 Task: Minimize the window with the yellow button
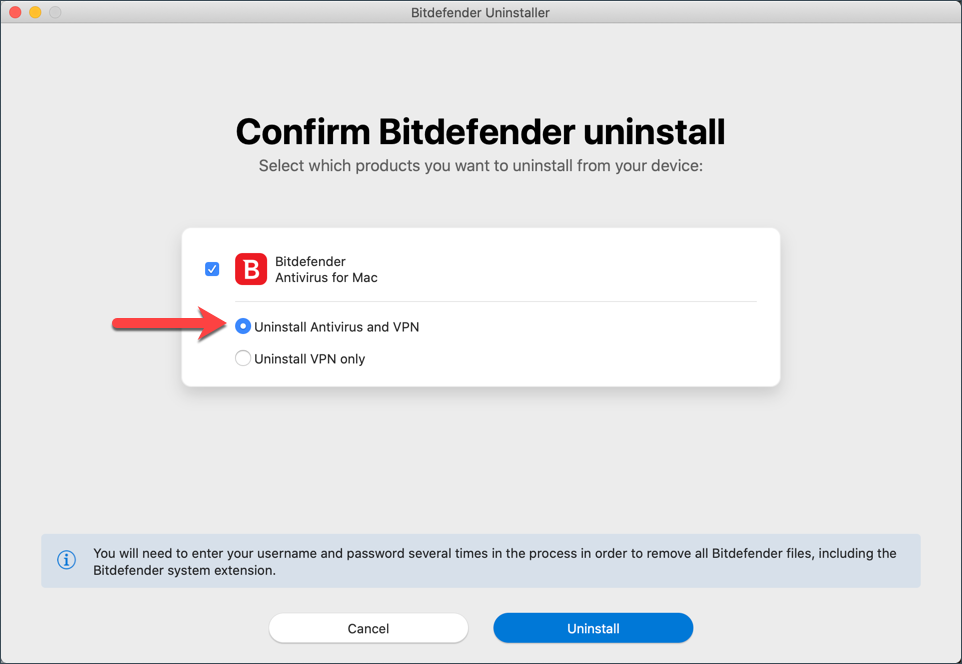pos(35,12)
